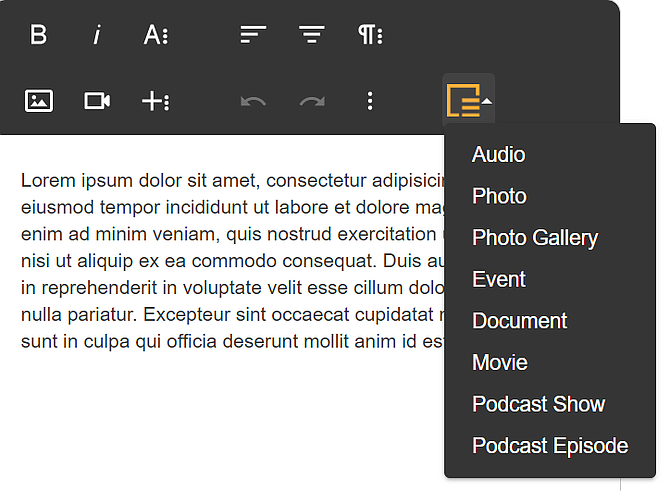Screen dimensions: 670x491
Task: Open paragraph format options
Action: click(x=370, y=35)
